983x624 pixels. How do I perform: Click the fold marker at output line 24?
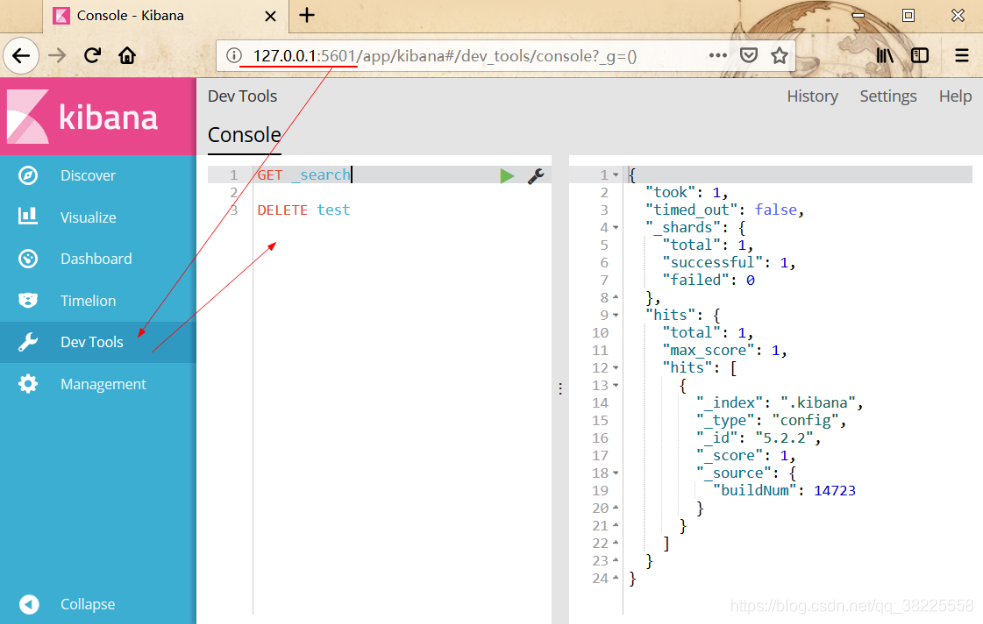[x=616, y=578]
